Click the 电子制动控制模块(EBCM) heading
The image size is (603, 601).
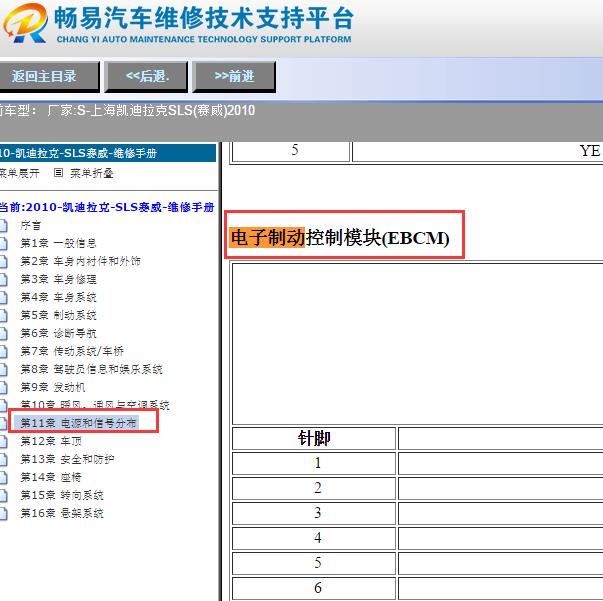[340, 238]
